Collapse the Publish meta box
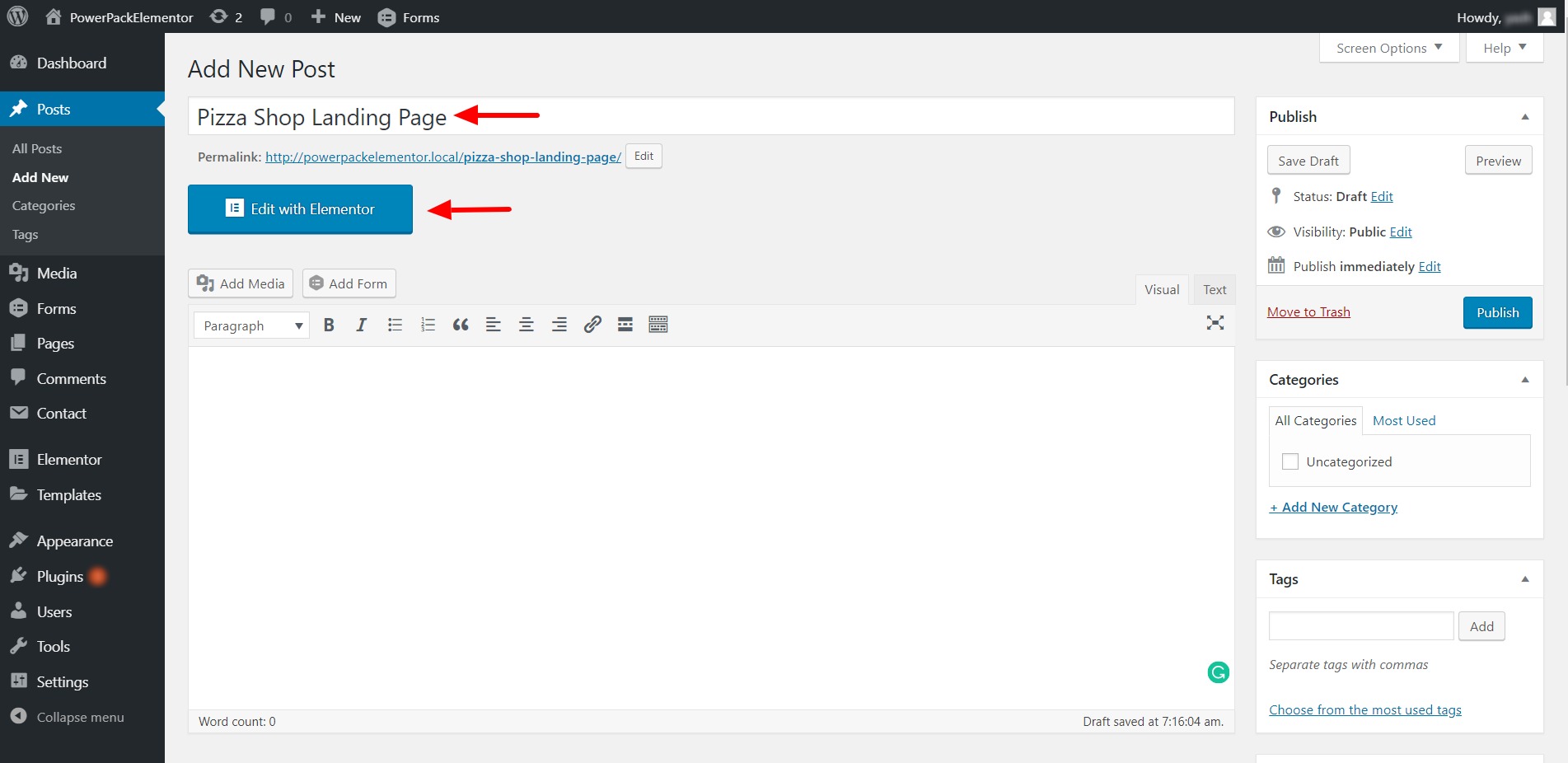The image size is (1568, 763). [1525, 117]
